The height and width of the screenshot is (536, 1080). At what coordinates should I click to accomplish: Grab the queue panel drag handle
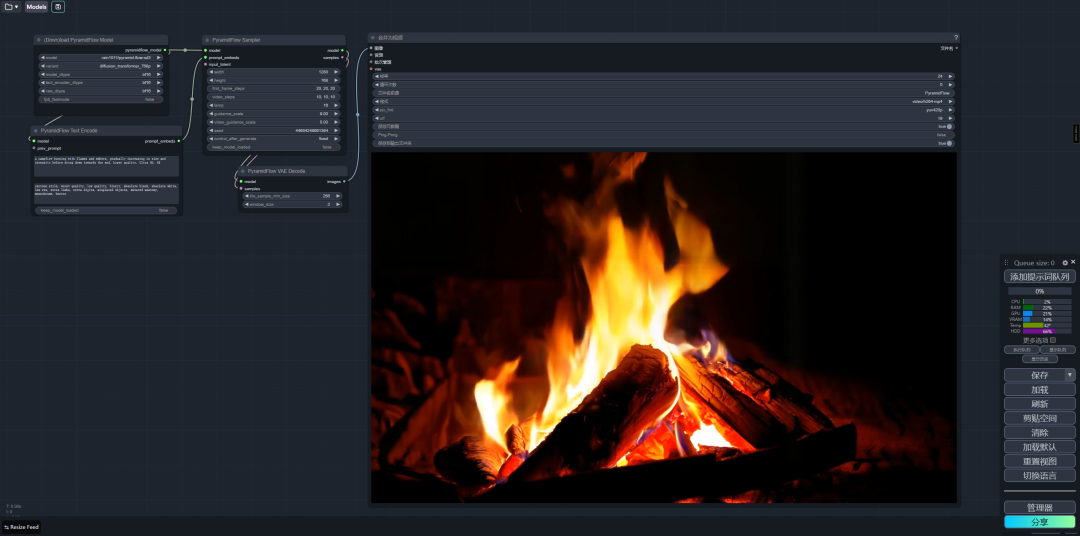coord(1006,262)
